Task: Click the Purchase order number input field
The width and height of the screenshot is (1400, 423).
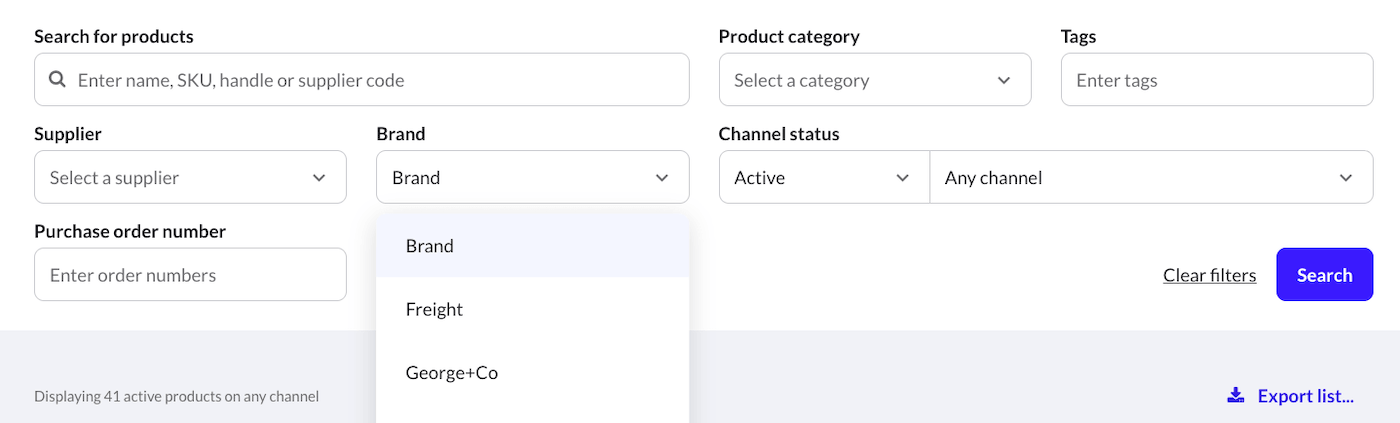Action: click(190, 275)
